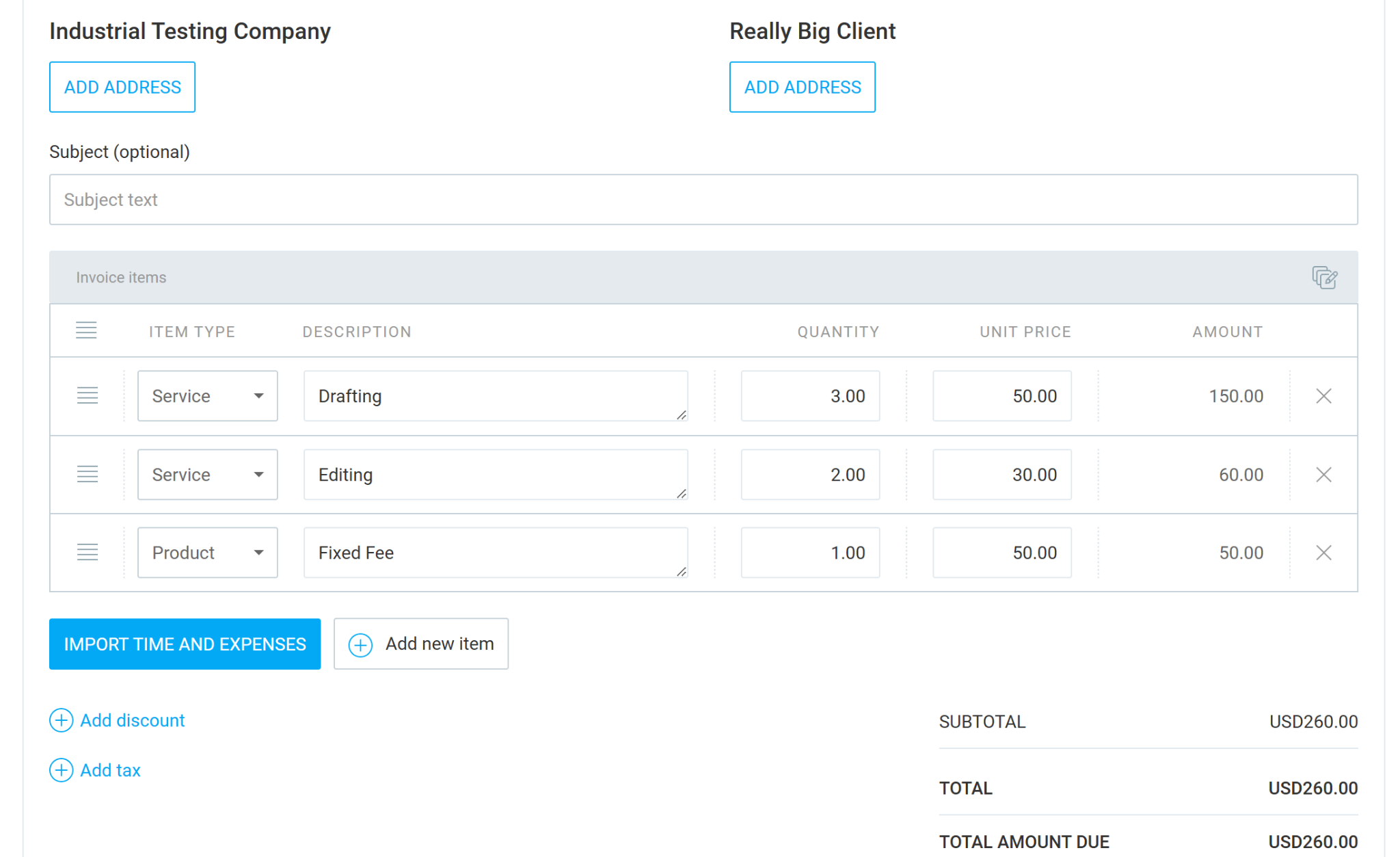Viewport: 1400px width, 857px height.
Task: Edit the 1.00 quantity for Fixed Fee
Action: pos(810,553)
